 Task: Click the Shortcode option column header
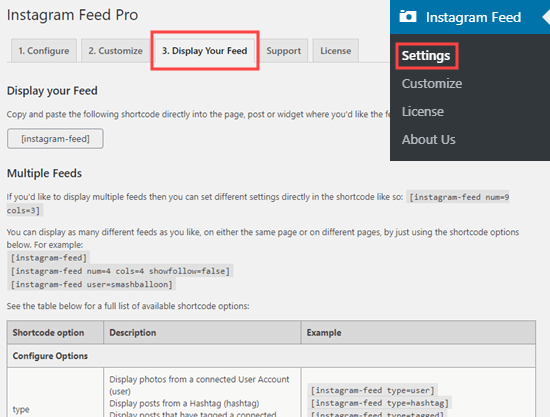point(48,332)
